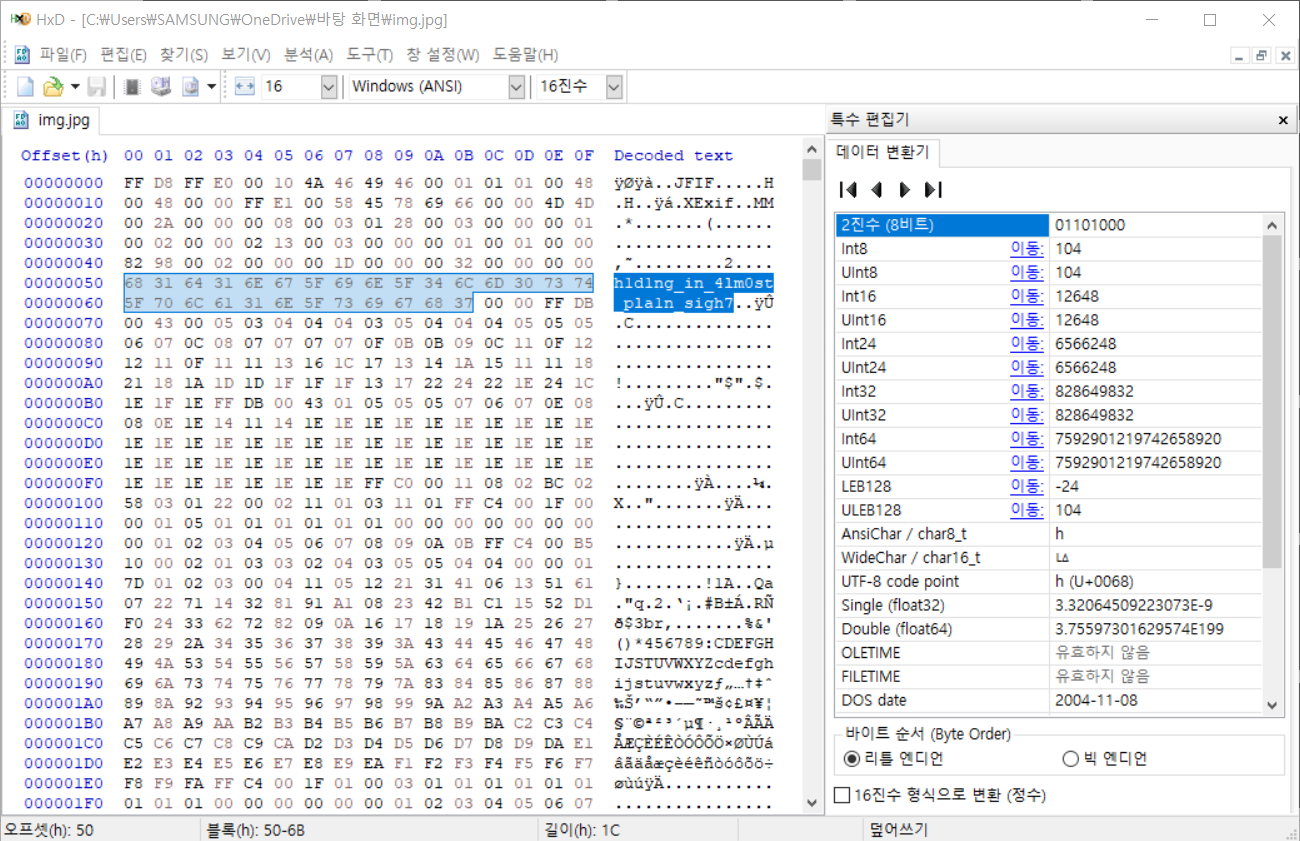
Task: Click 이동 link for ULEB128
Action: (x=1026, y=510)
